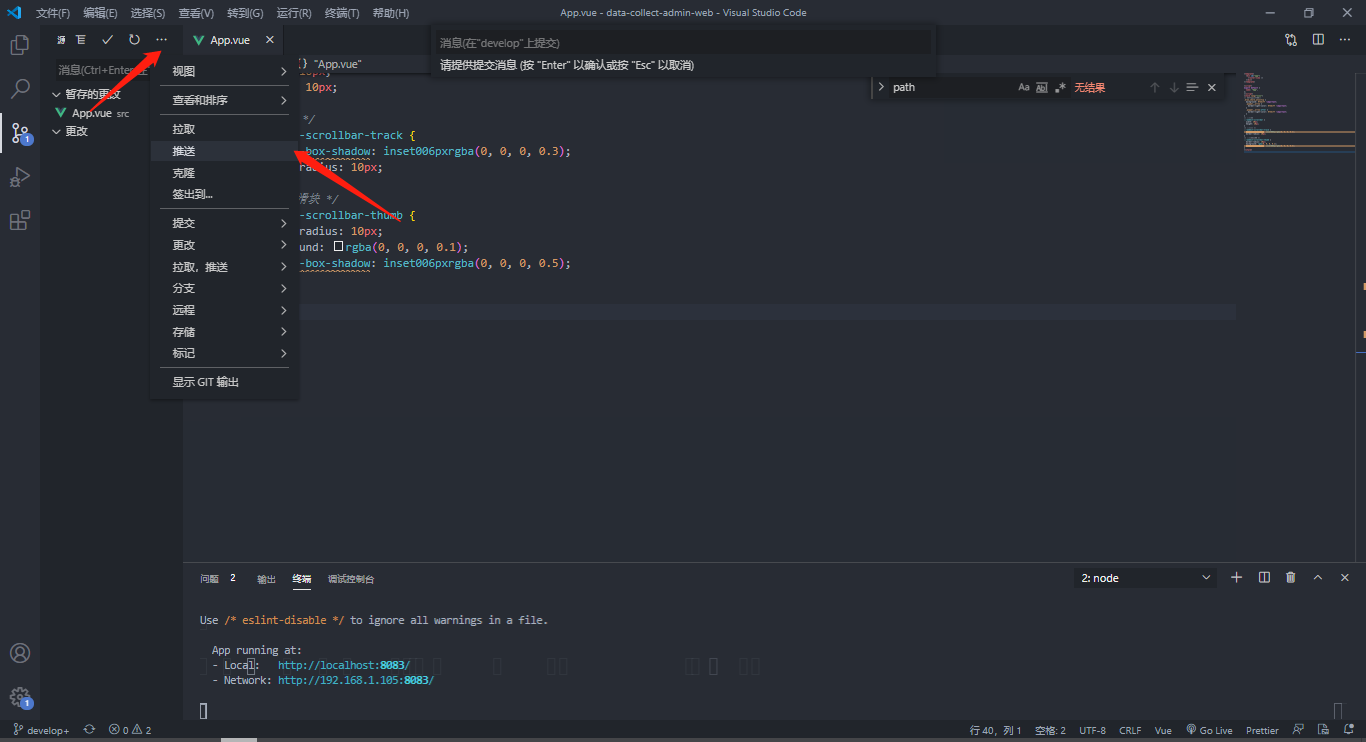Image resolution: width=1366 pixels, height=742 pixels.
Task: Open the Search view in activity bar
Action: [19, 89]
